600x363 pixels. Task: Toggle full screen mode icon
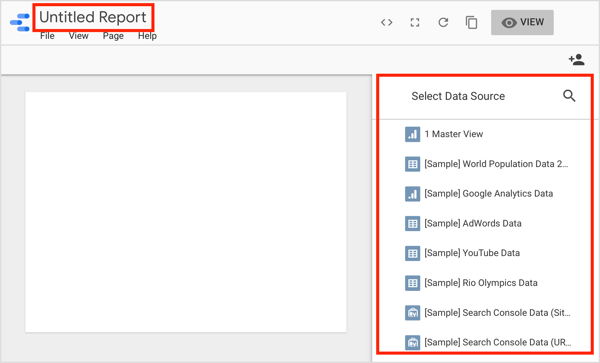[x=415, y=23]
